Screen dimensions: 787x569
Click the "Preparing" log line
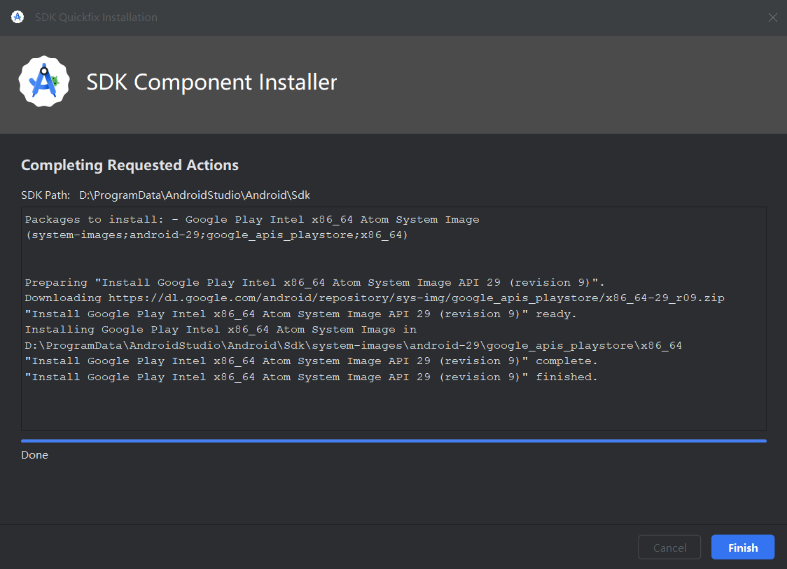[x=314, y=282]
